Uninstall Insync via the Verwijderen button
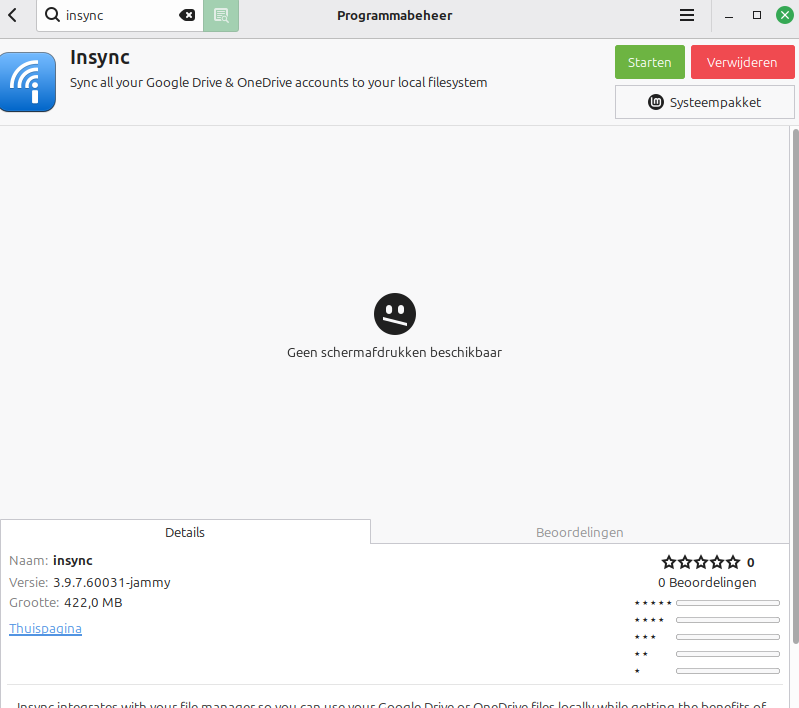The image size is (799, 708). (x=742, y=62)
